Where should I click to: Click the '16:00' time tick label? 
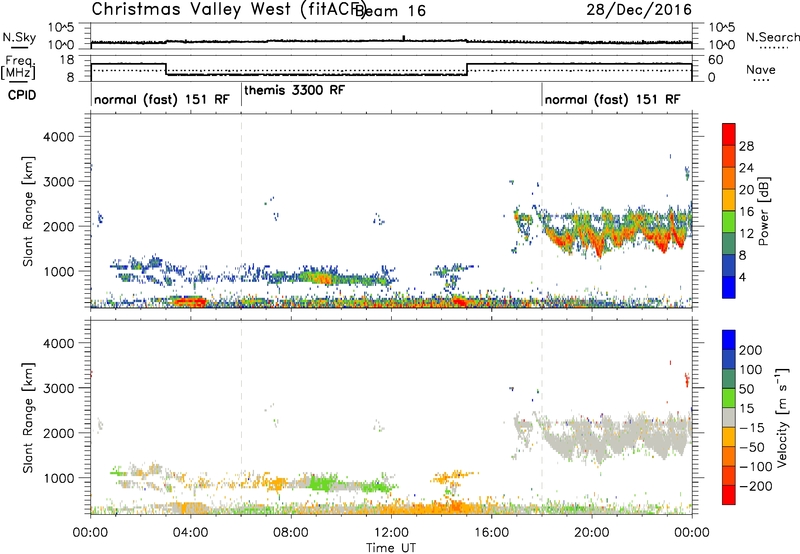tap(491, 533)
